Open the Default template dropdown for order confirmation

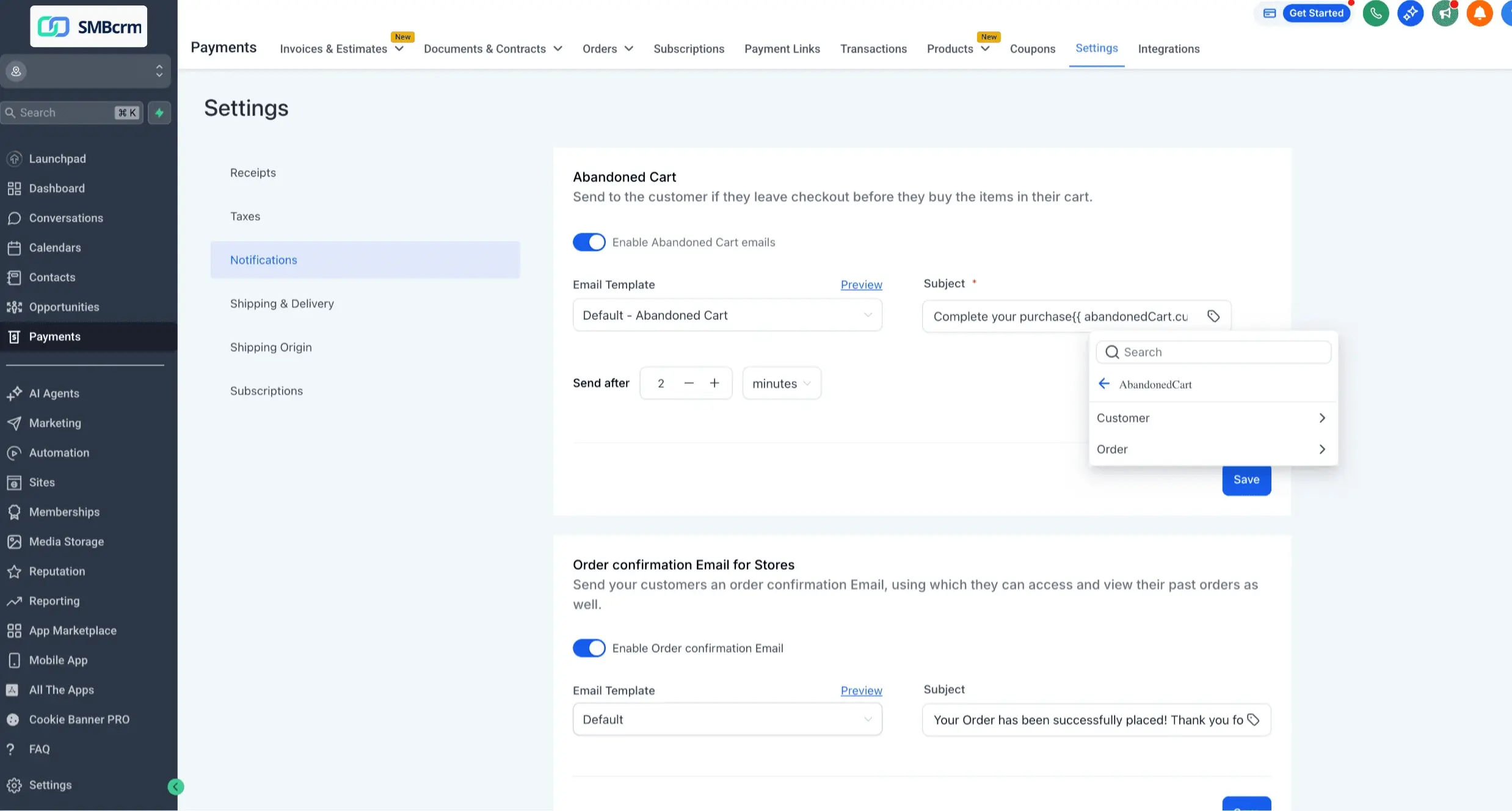(727, 719)
